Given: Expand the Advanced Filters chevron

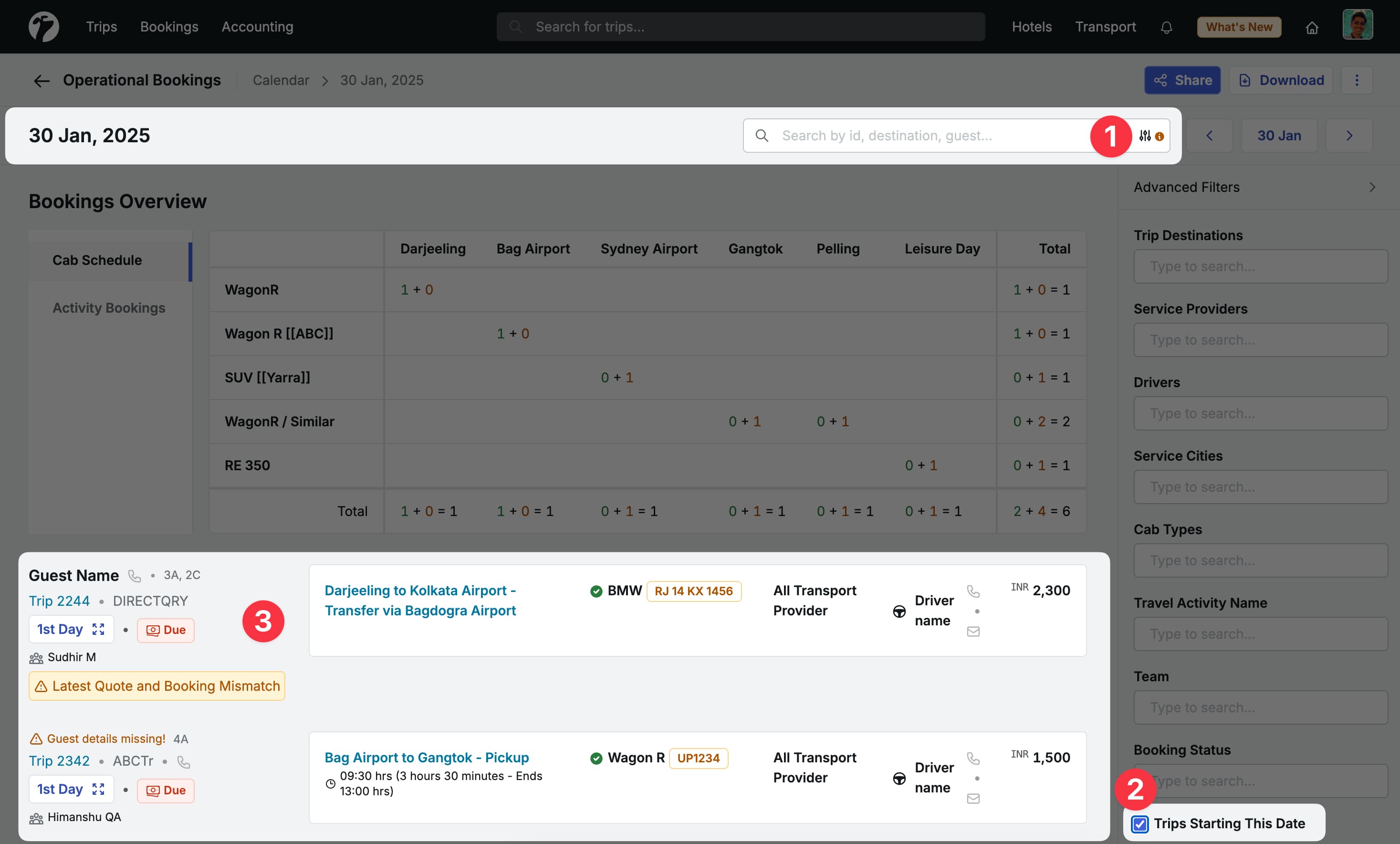Looking at the screenshot, I should tap(1371, 187).
